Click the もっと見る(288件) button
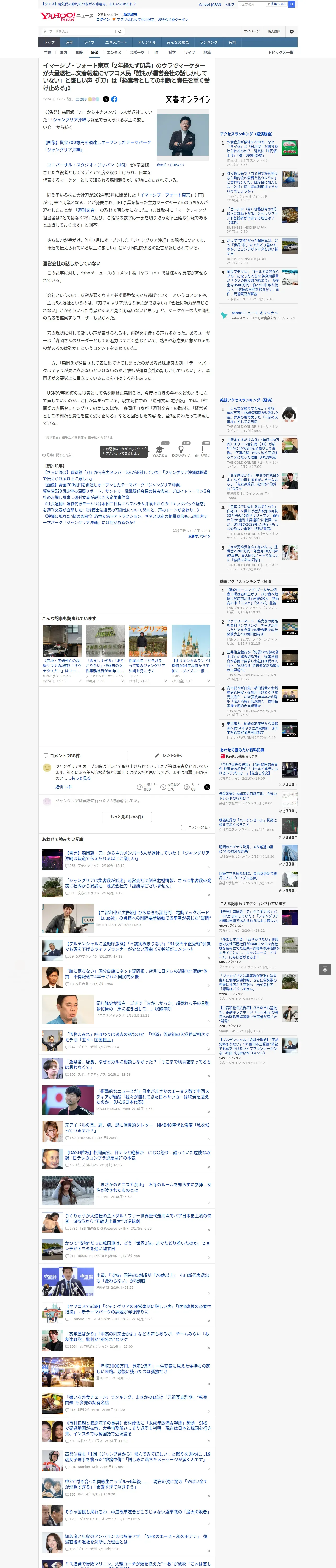Screen dimensions: 336x1568 (x=127, y=817)
